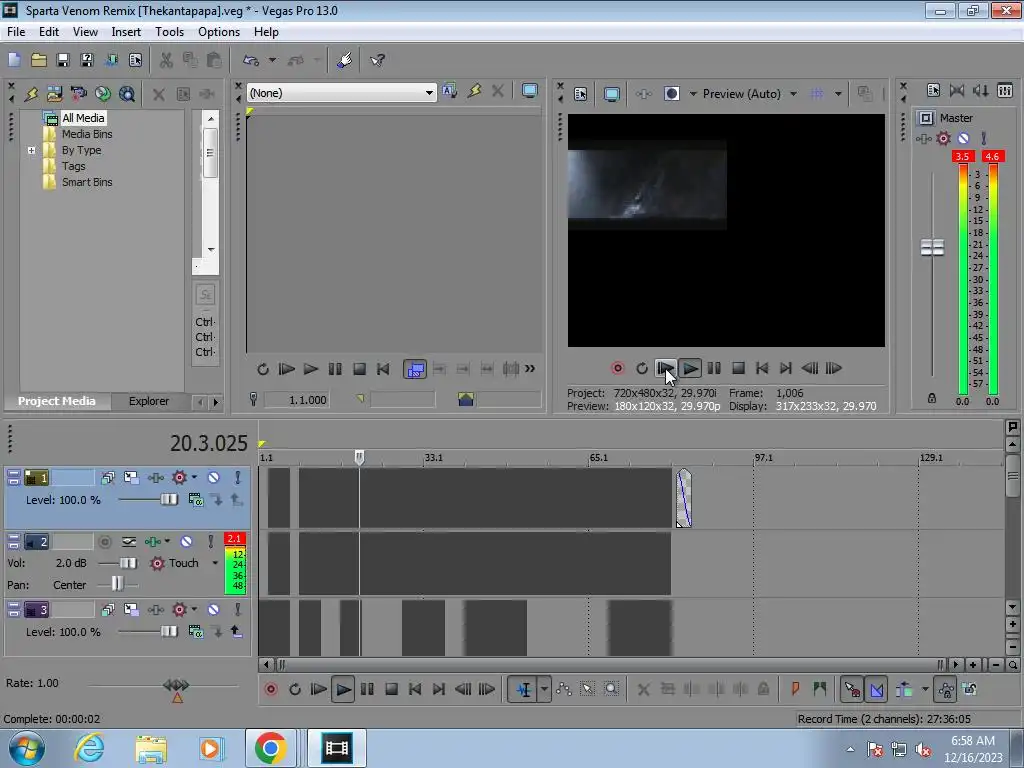
Task: Open a project with the Open folder icon
Action: [39, 60]
